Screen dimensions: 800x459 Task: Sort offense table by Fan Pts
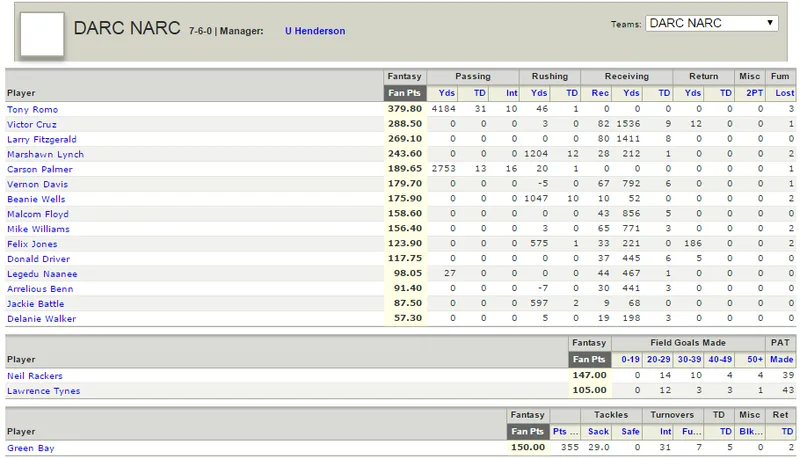[404, 93]
